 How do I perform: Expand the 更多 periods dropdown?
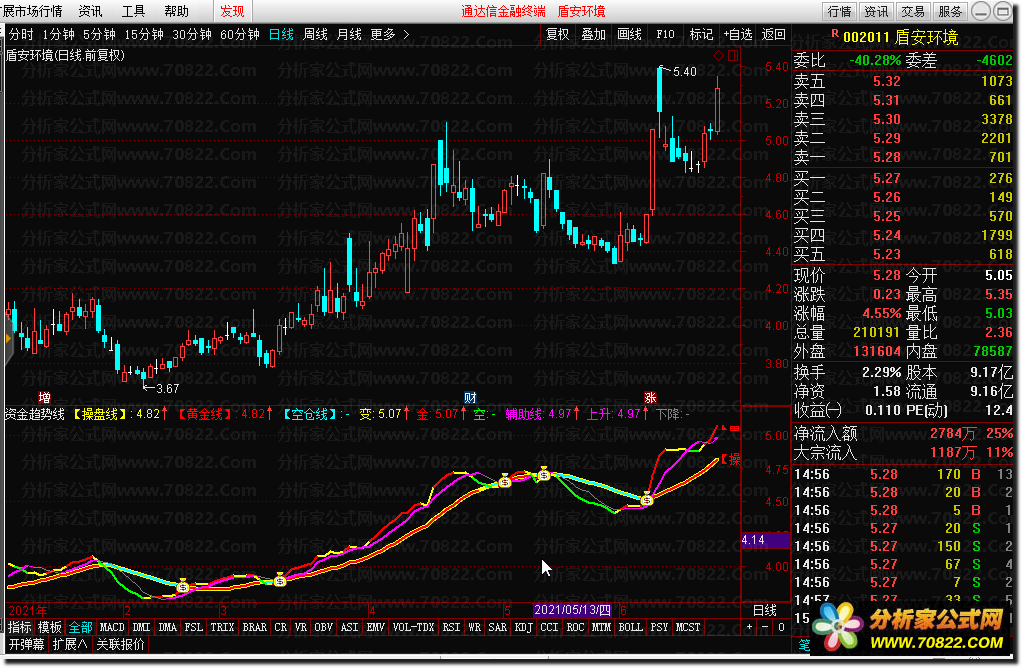(x=389, y=35)
